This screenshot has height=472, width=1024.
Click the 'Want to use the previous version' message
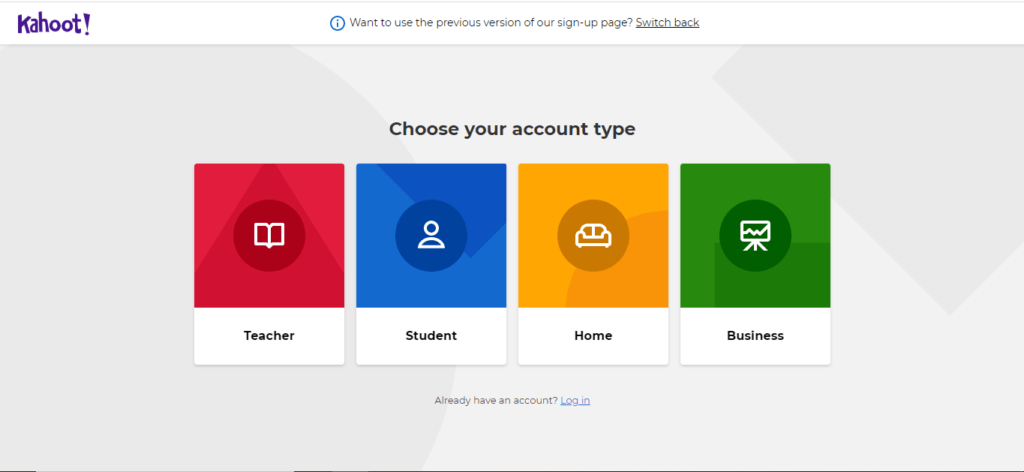pos(490,23)
